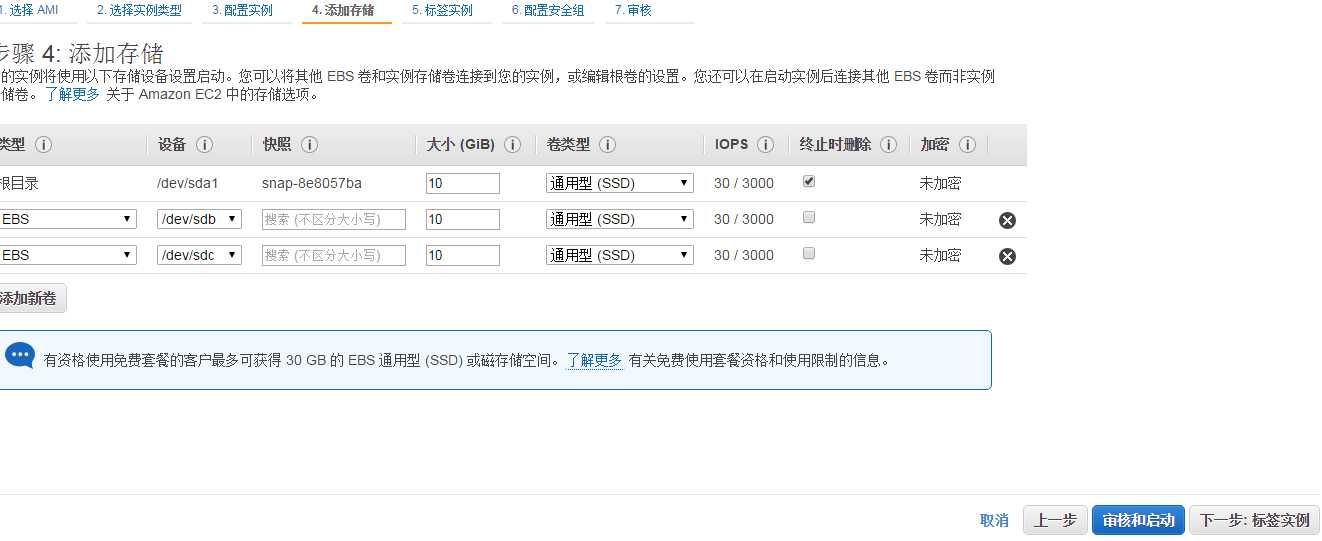
Task: Click 取消 link
Action: click(x=994, y=520)
